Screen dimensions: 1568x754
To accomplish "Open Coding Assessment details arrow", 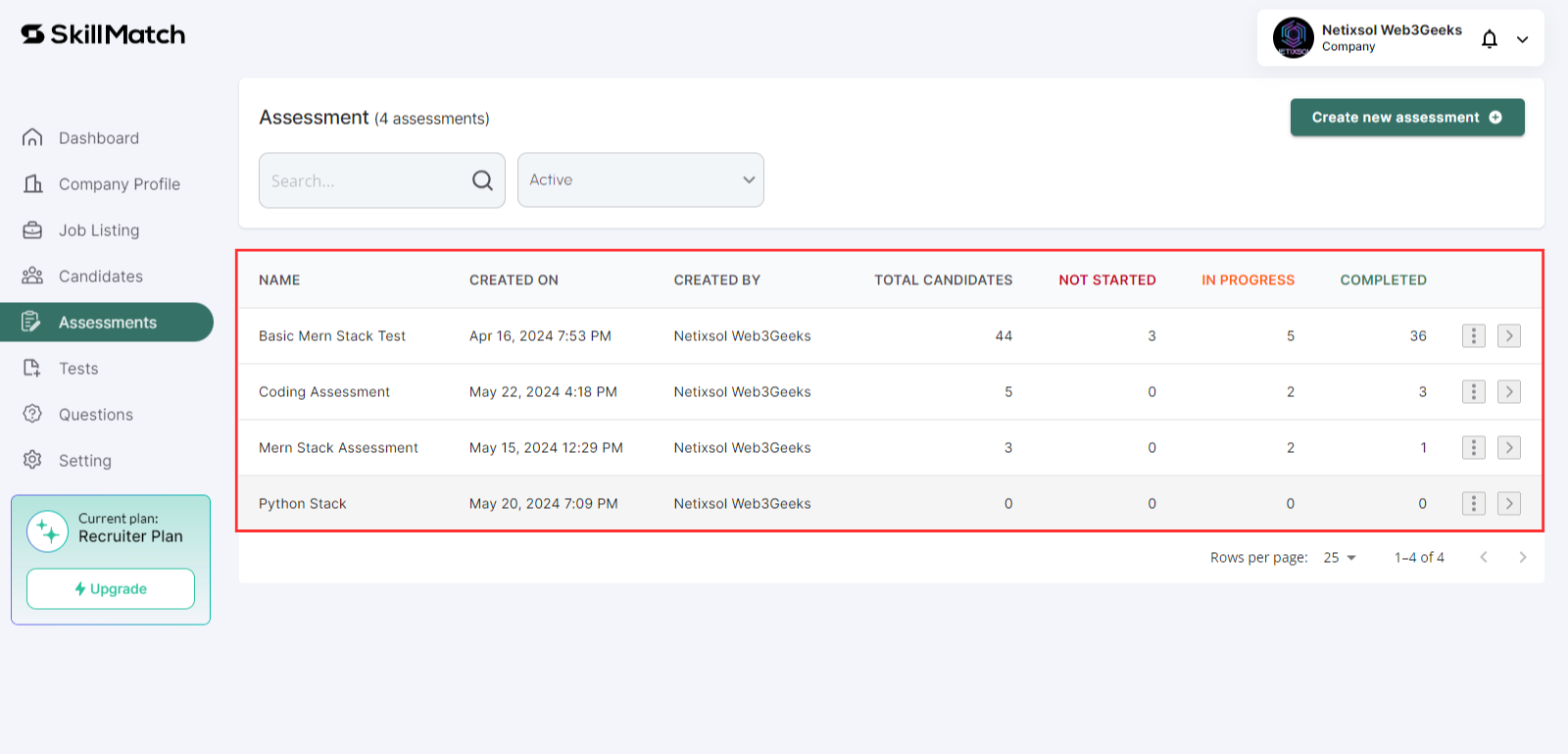I will (1509, 392).
